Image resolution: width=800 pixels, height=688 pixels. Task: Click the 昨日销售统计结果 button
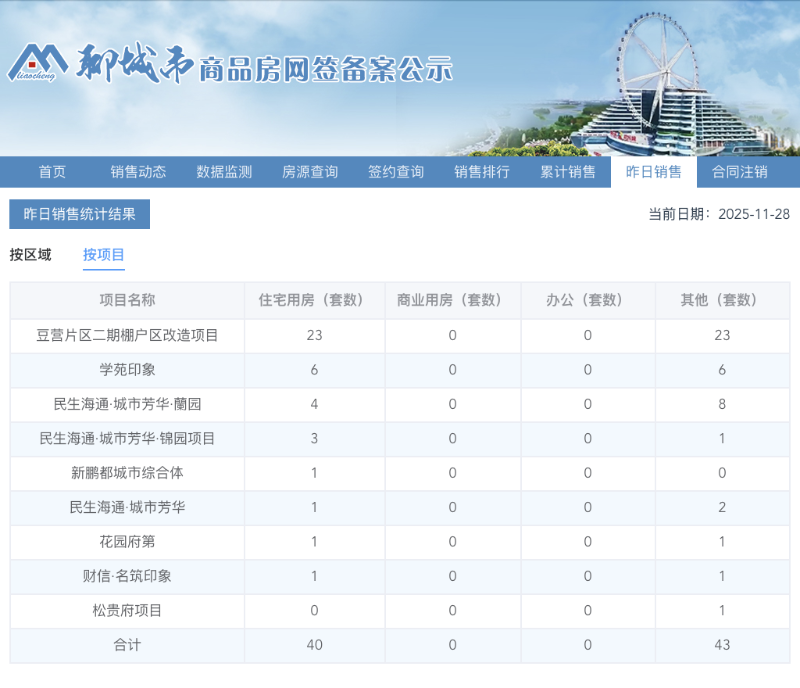81,215
